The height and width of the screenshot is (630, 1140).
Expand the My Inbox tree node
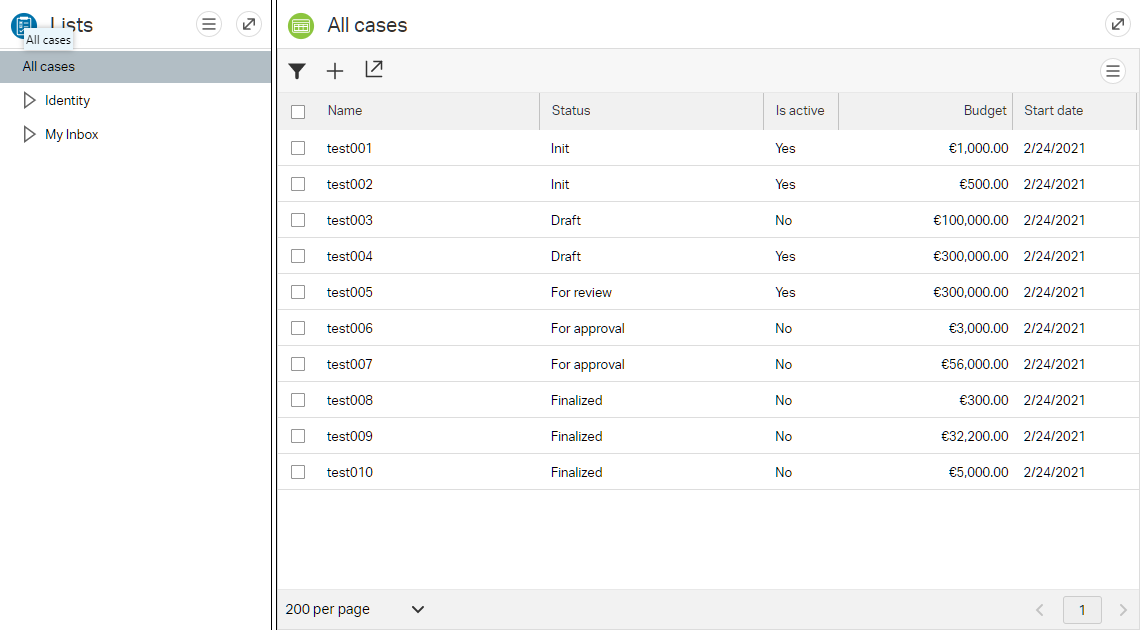pyautogui.click(x=30, y=134)
